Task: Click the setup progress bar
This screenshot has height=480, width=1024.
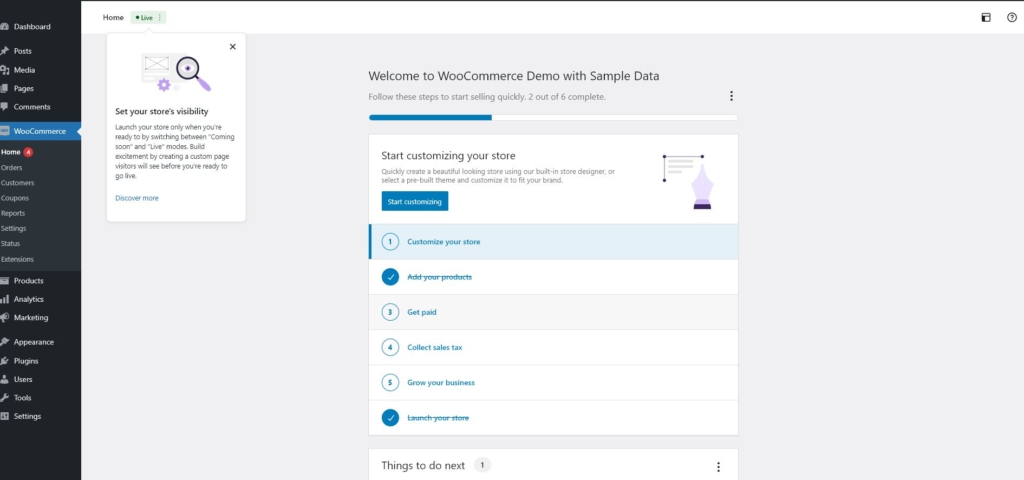Action: click(x=553, y=118)
